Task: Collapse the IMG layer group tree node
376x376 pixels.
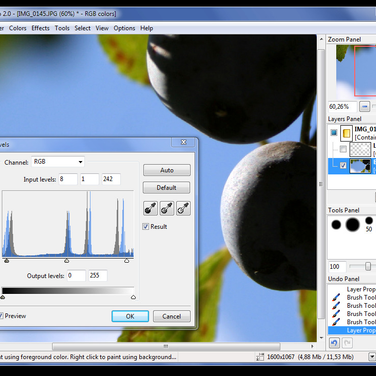Action: pyautogui.click(x=334, y=133)
